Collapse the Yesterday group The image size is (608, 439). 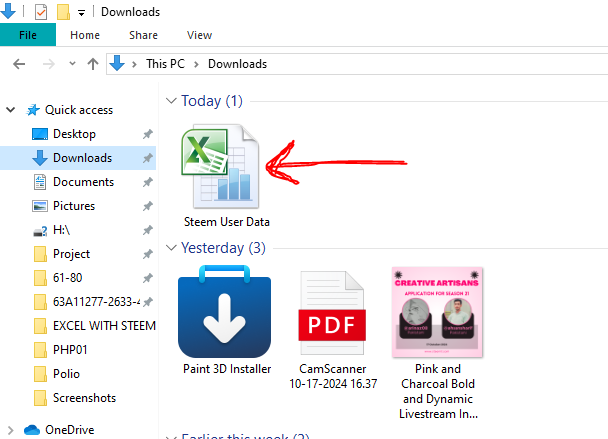tap(171, 248)
